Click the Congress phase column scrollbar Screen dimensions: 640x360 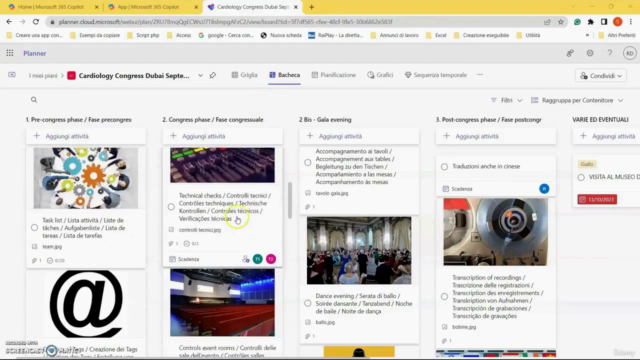290,200
